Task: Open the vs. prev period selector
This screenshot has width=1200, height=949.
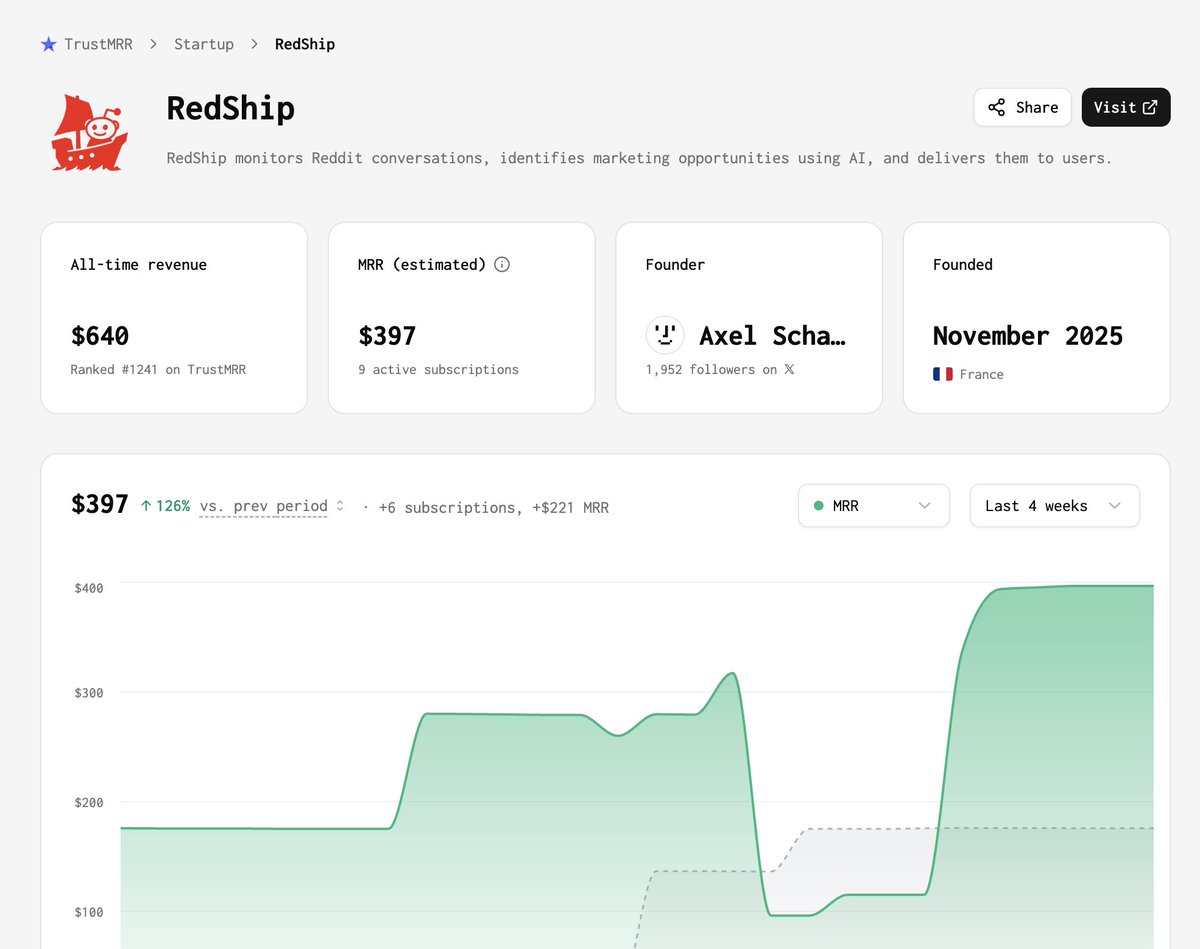Action: pyautogui.click(x=272, y=506)
